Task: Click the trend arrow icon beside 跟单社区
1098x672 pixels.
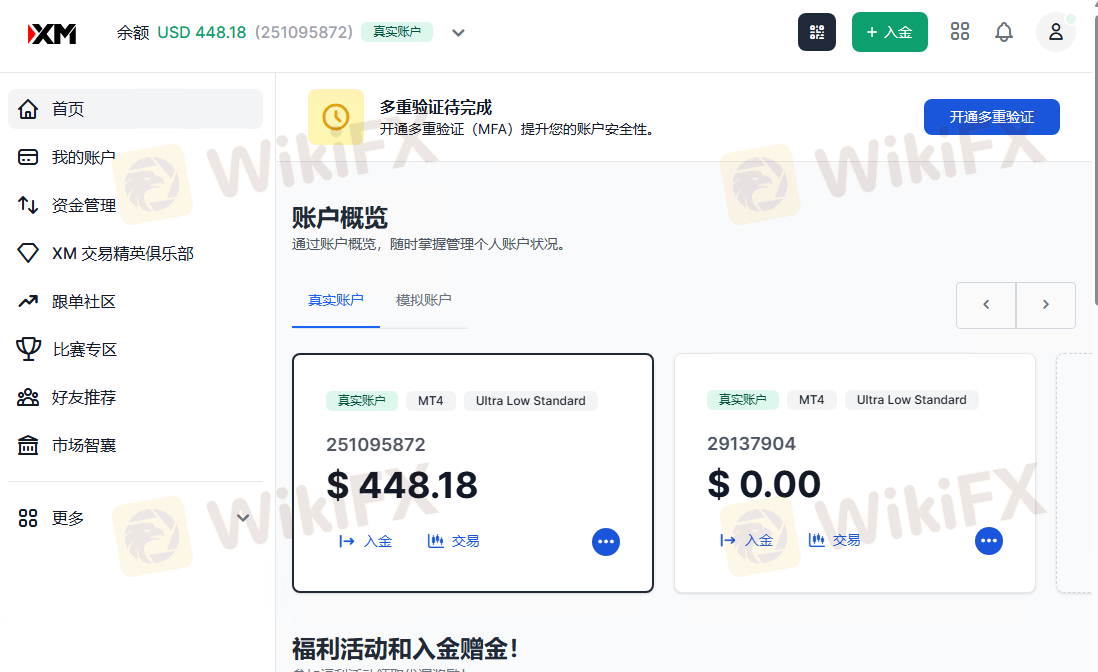Action: (x=28, y=301)
